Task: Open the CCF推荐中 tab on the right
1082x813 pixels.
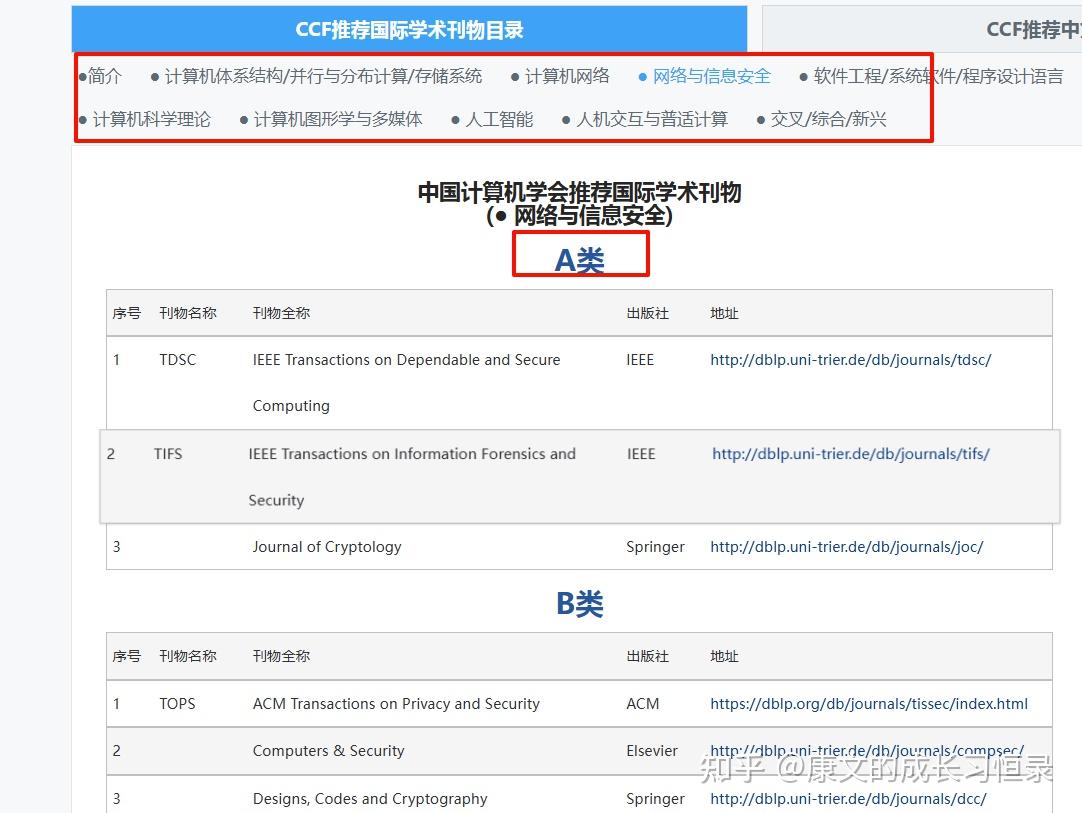Action: pos(1032,29)
